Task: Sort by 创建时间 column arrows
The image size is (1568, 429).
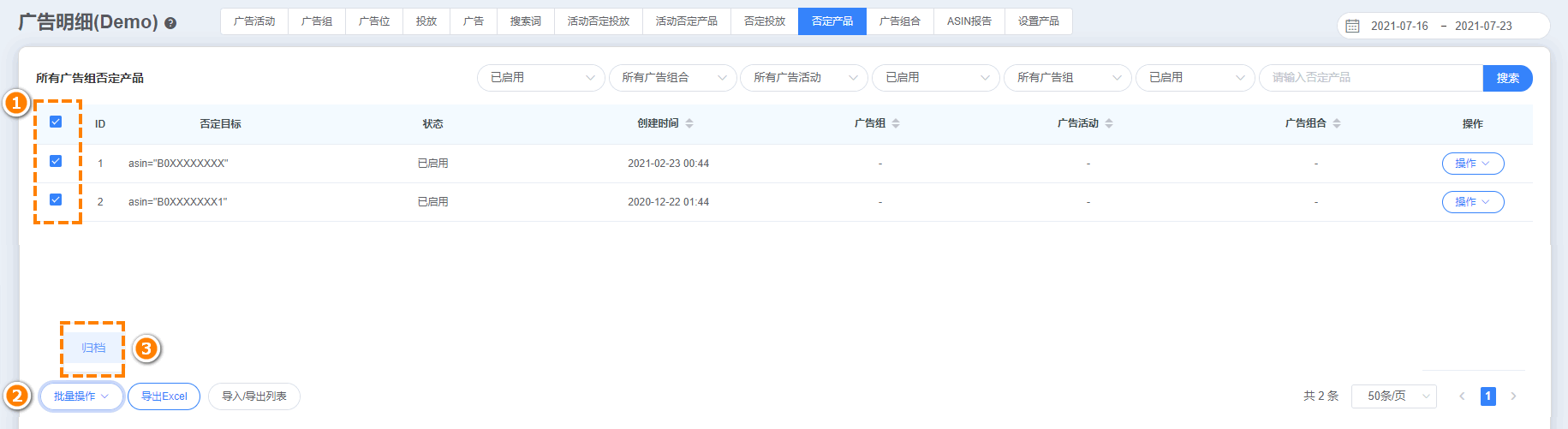Action: click(x=689, y=123)
